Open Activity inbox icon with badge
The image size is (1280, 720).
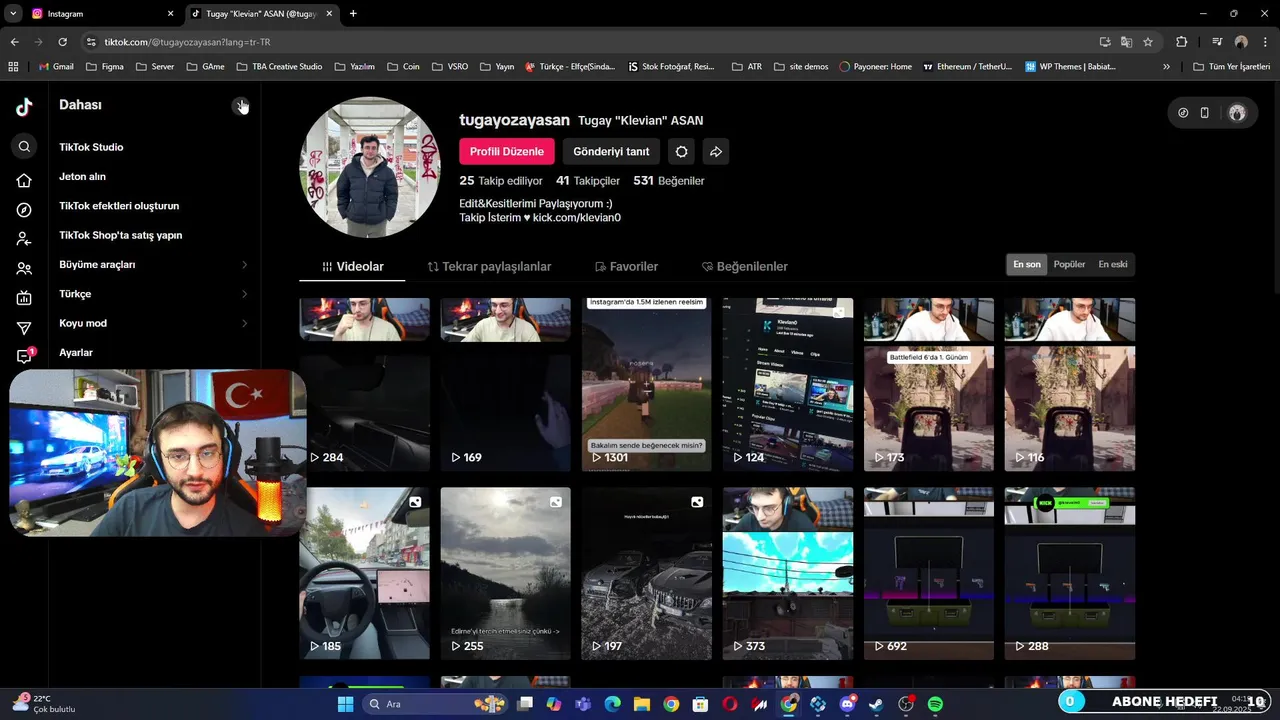click(x=24, y=356)
